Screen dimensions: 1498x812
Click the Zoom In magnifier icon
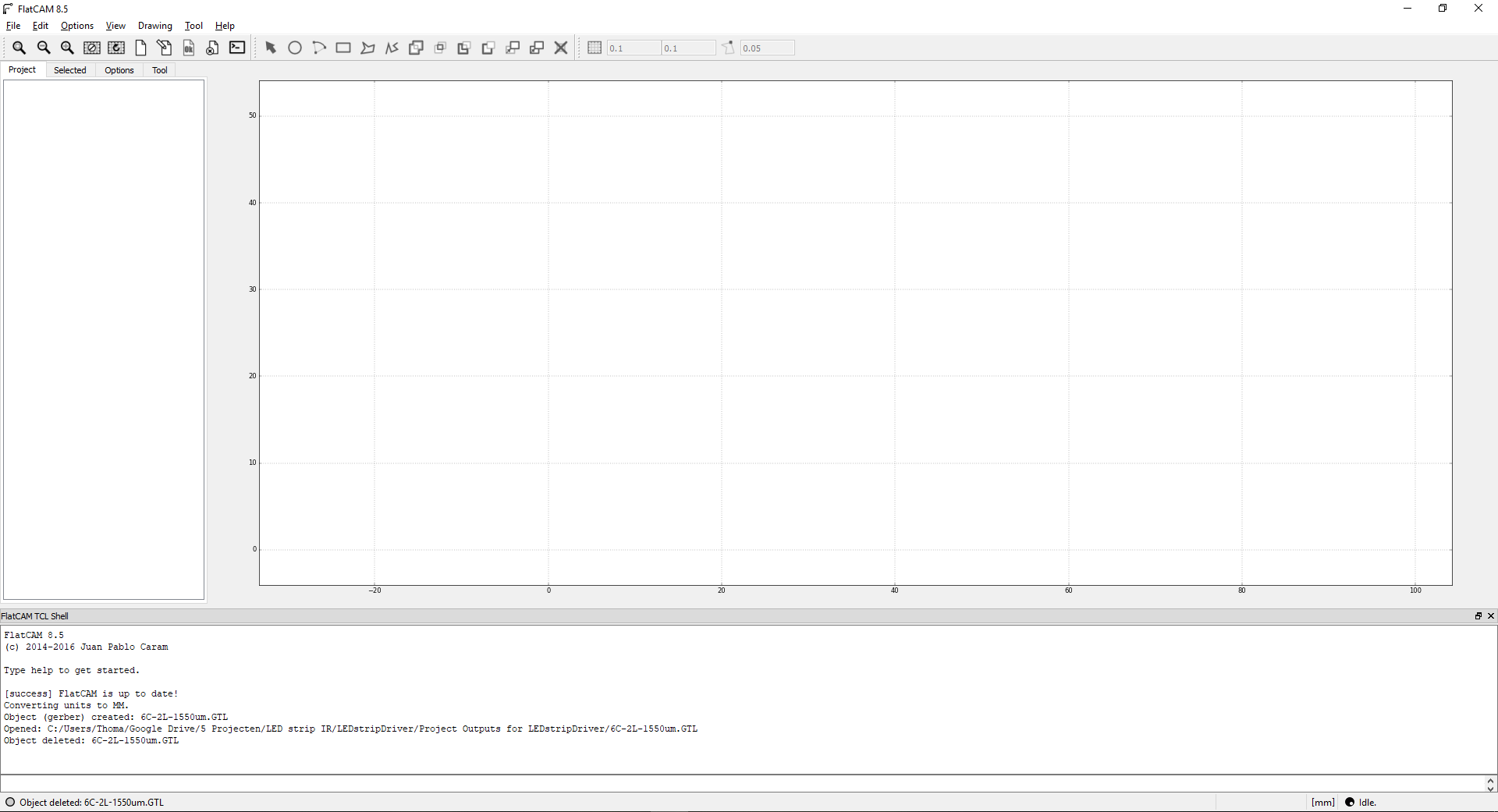coord(68,48)
